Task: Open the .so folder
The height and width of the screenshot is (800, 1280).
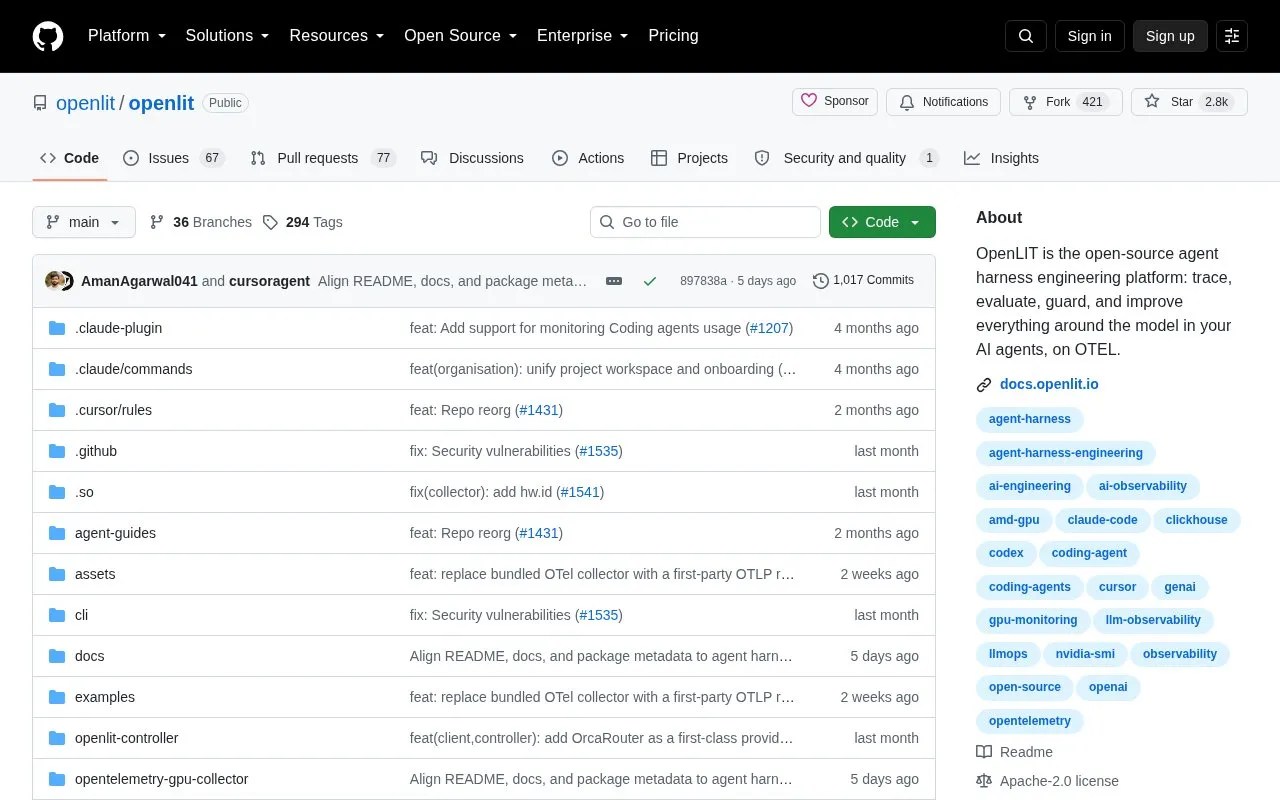Action: 84,492
